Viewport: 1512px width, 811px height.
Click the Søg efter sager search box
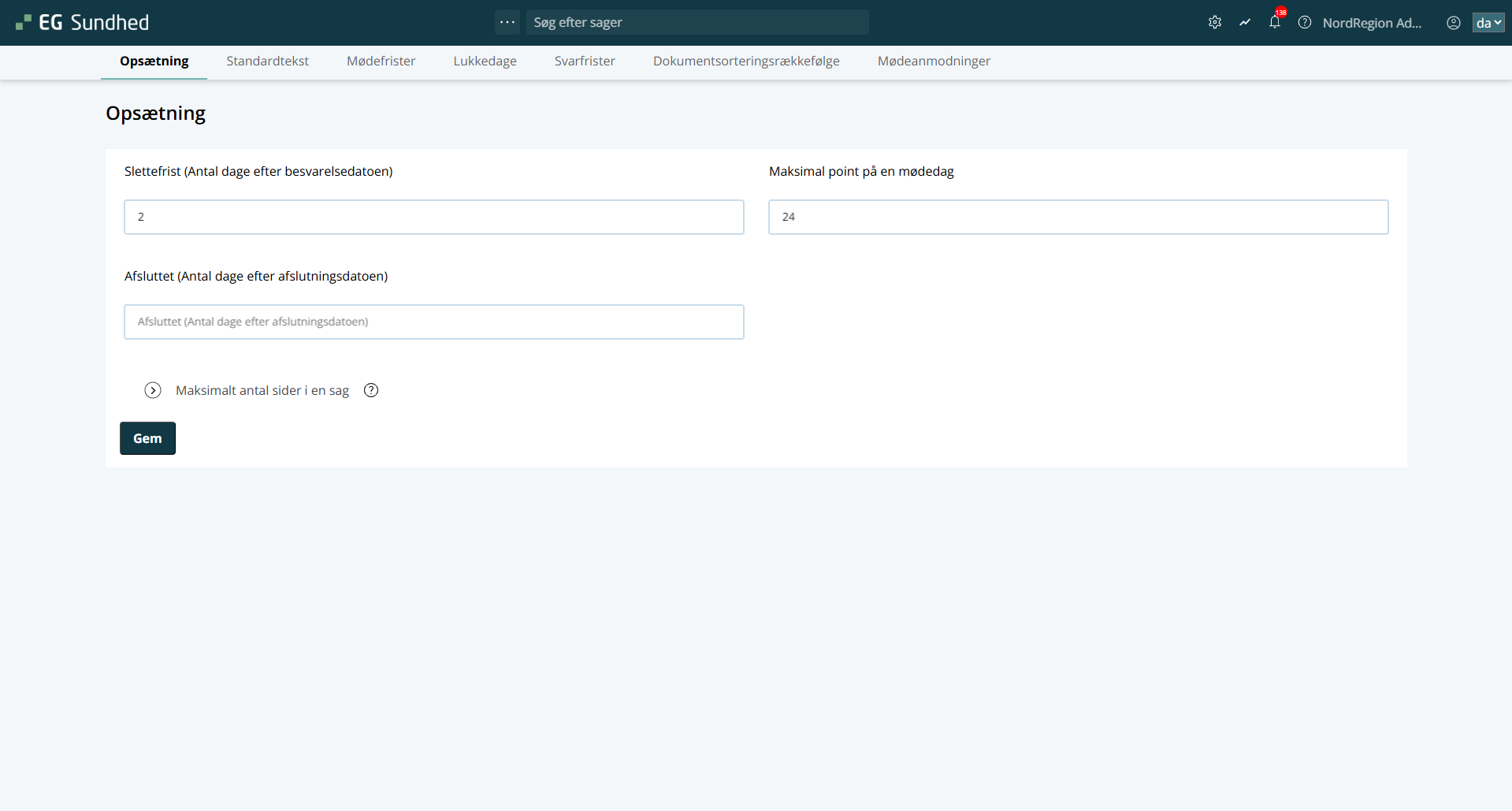click(697, 22)
